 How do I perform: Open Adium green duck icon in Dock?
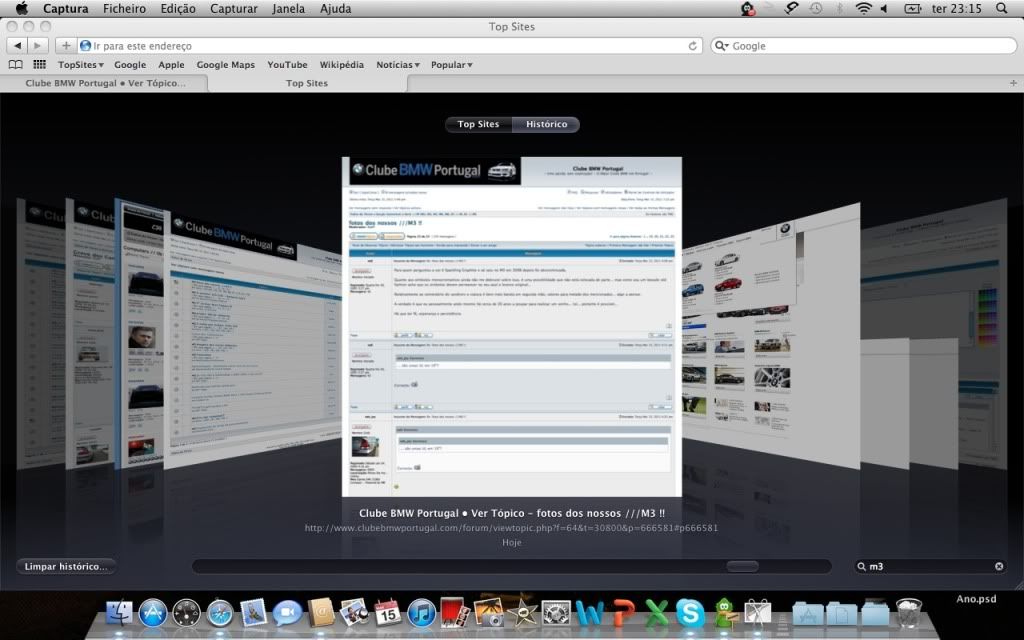[725, 613]
